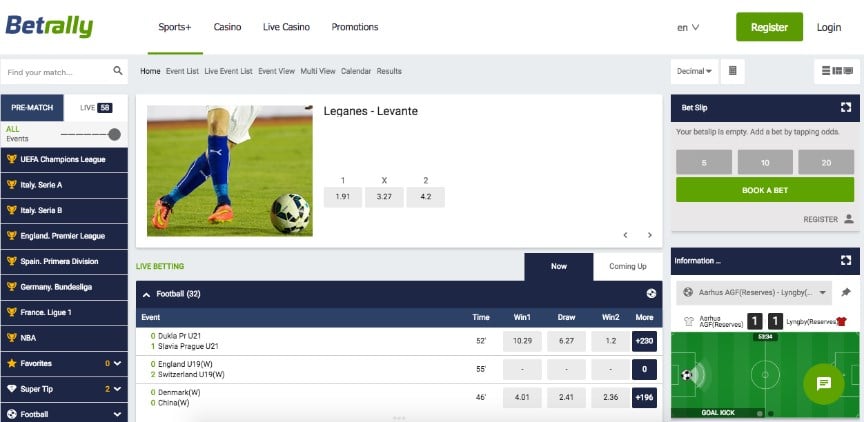Open Germany. Bundesliga league
Image resolution: width=864 pixels, height=422 pixels.
tap(64, 287)
